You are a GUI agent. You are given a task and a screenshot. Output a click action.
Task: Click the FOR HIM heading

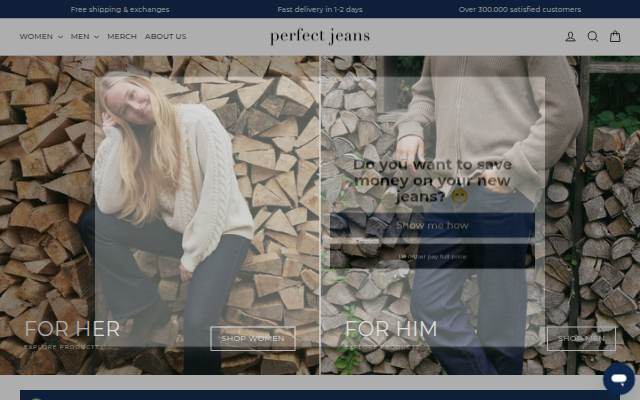click(391, 329)
